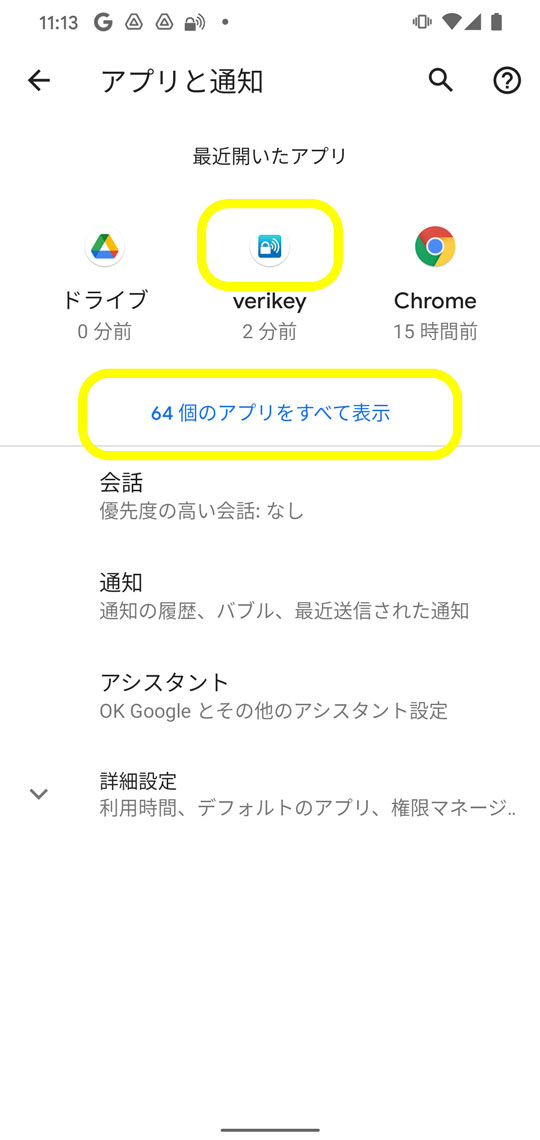The image size is (540, 1140).
Task: Open the 通知 notifications settings
Action: (270, 595)
